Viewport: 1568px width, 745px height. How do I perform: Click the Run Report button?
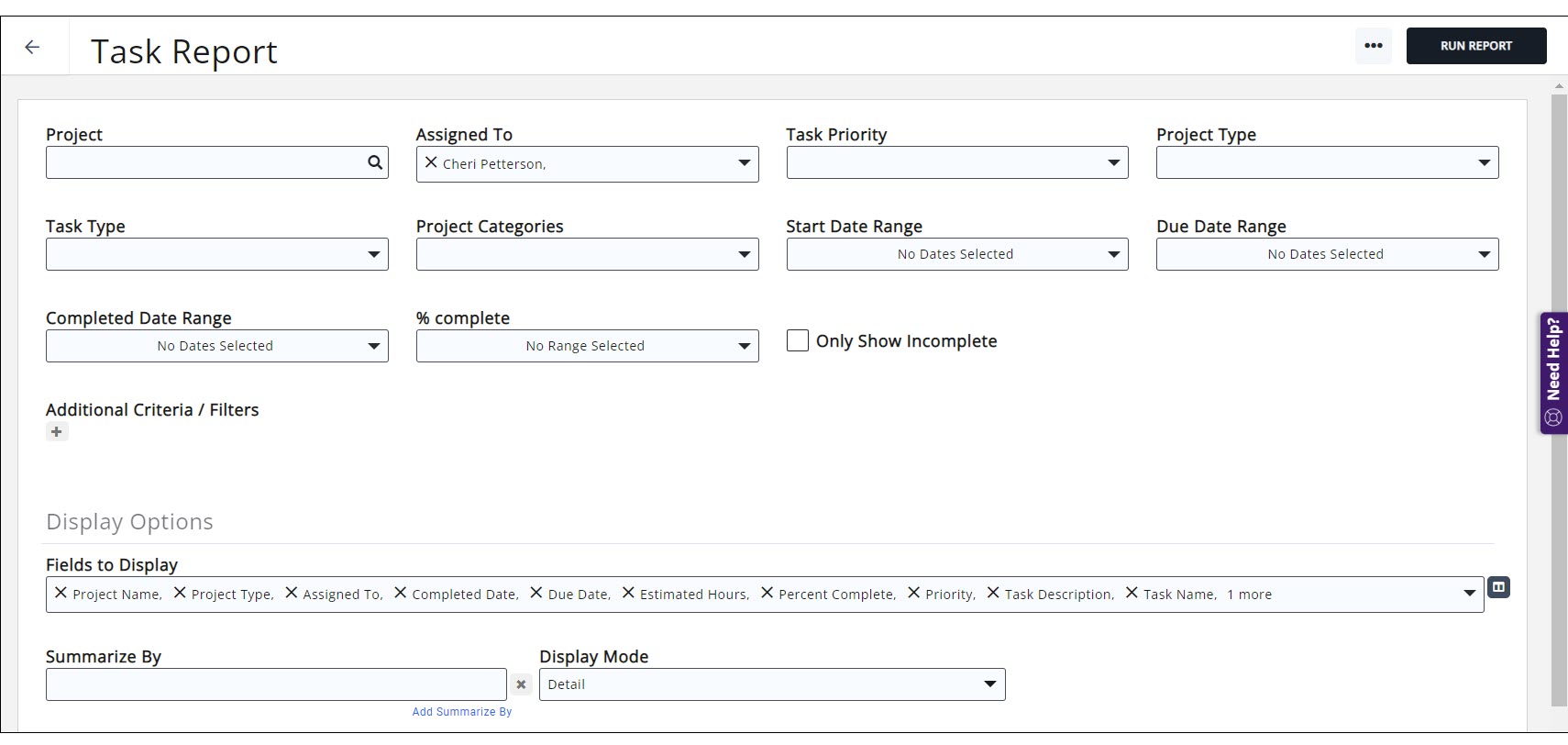[x=1475, y=46]
